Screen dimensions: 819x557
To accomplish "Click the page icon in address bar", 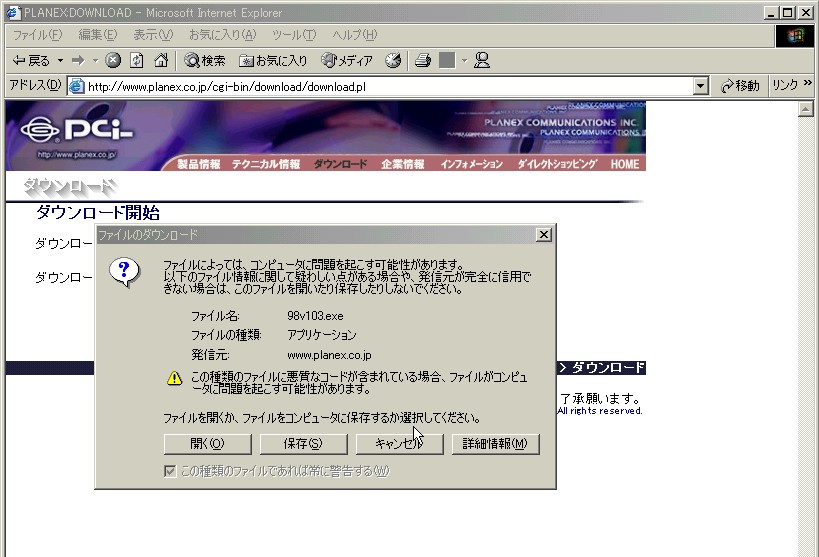I will click(x=77, y=86).
